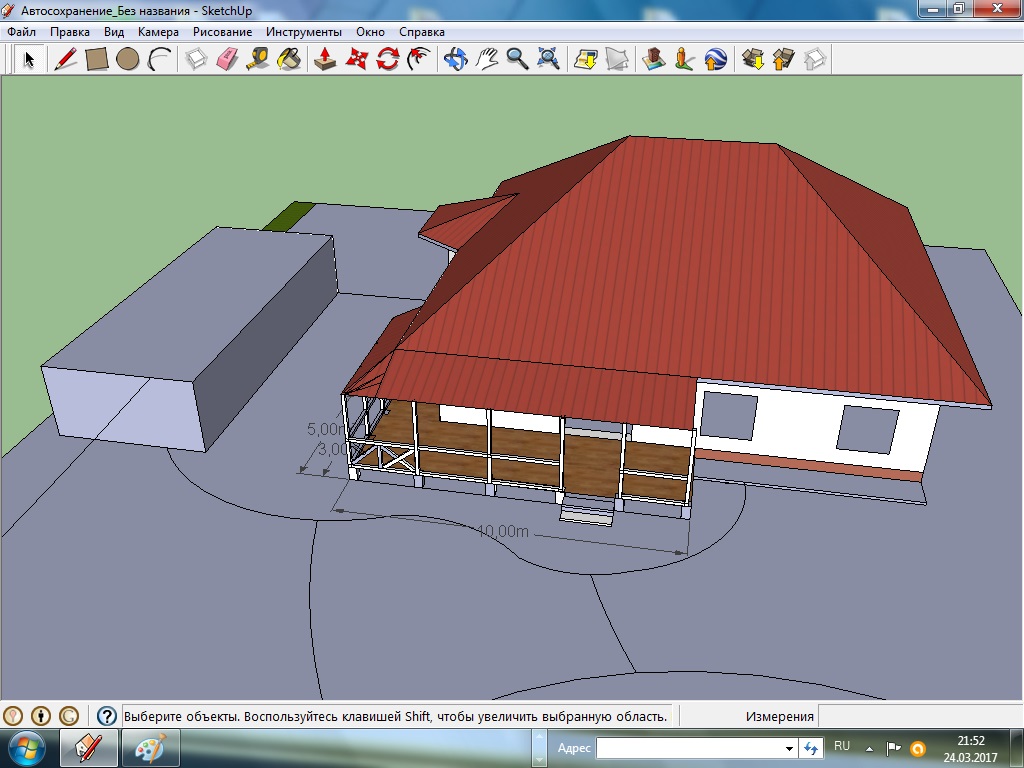The width and height of the screenshot is (1024, 768).
Task: Select the Rectangle drawing tool
Action: tap(97, 59)
